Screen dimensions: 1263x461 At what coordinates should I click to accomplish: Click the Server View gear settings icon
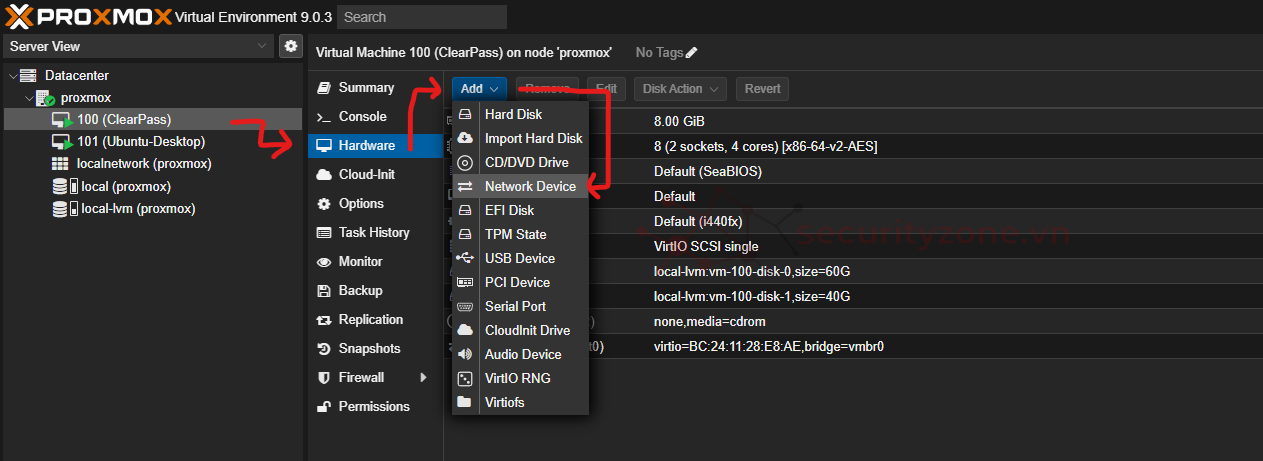(x=290, y=46)
